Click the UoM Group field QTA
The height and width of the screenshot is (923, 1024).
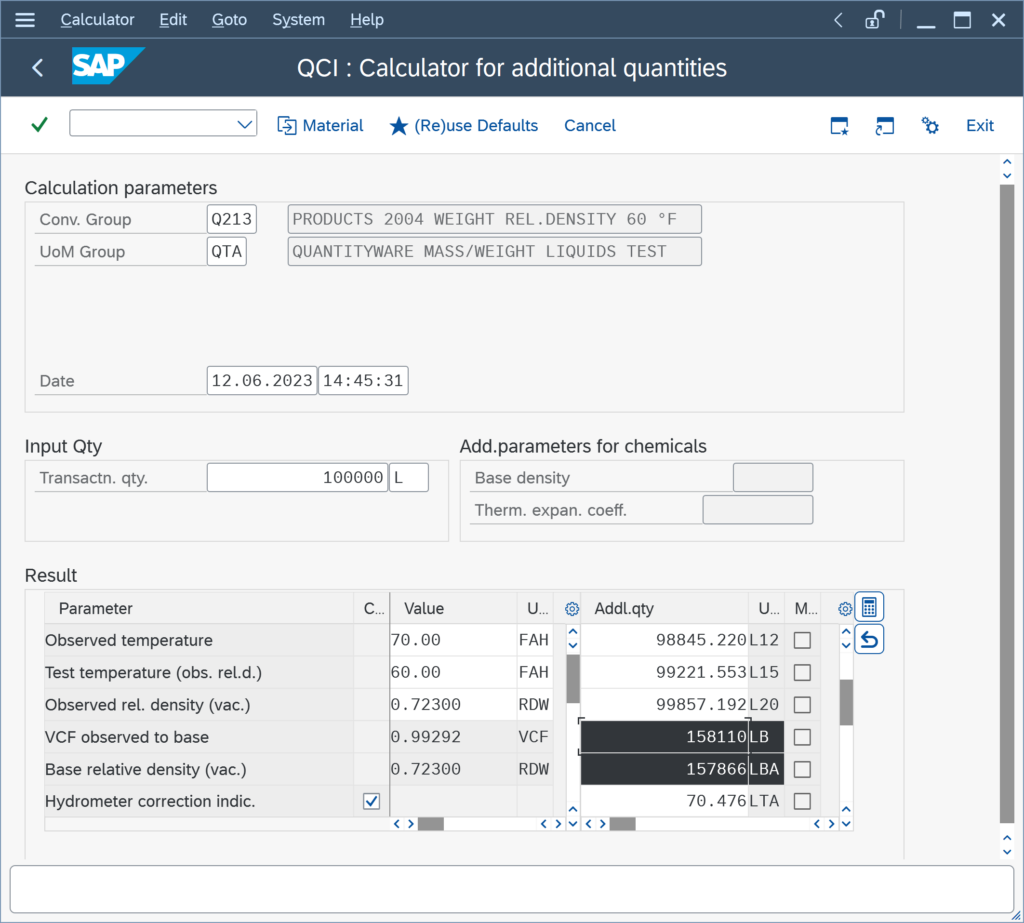pos(227,251)
